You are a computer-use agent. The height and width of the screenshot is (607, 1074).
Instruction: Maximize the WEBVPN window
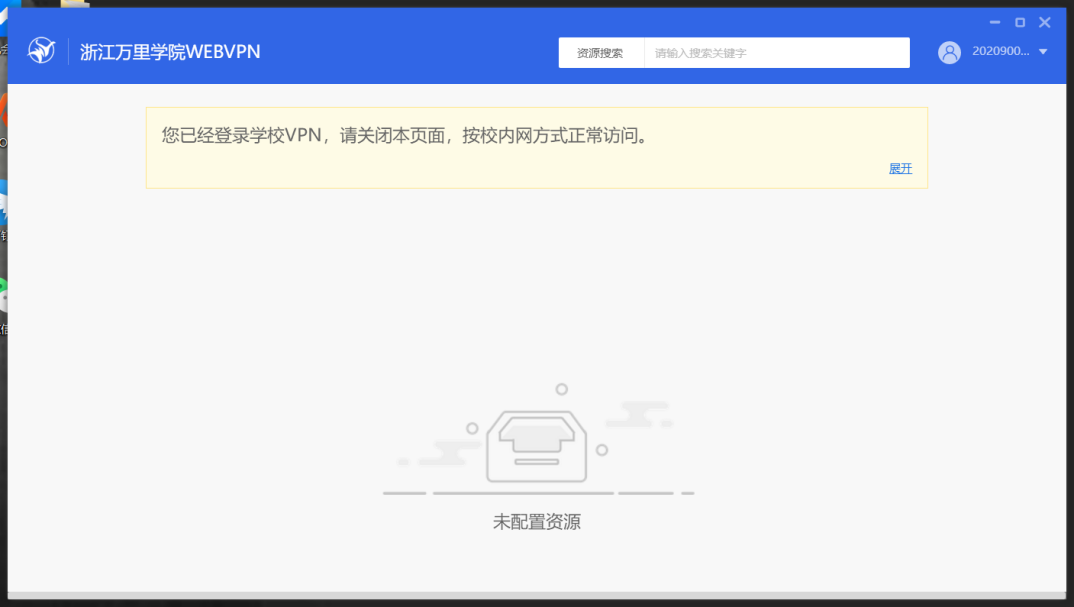1020,22
